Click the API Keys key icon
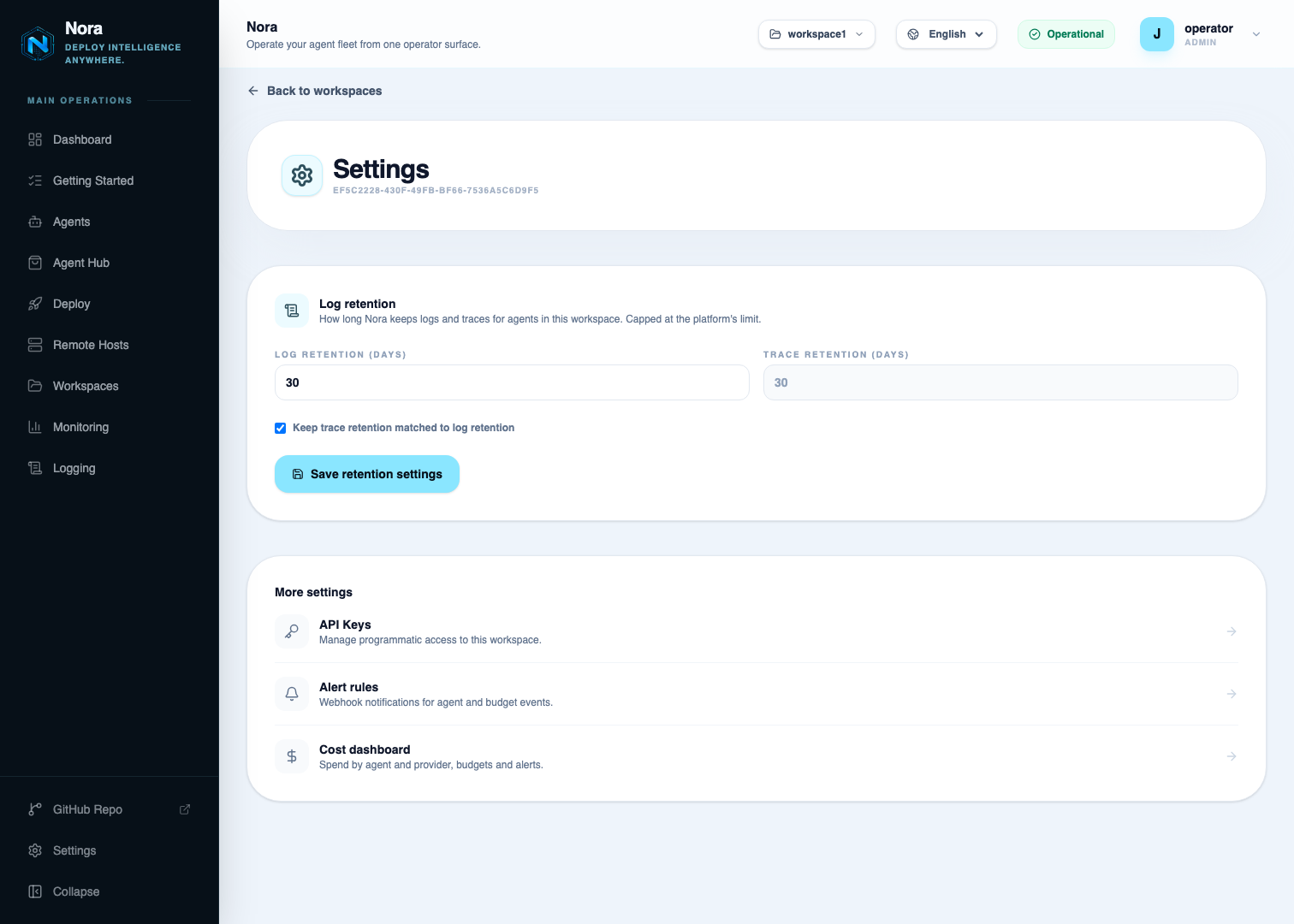Screen dimensions: 1294x924 [292, 631]
